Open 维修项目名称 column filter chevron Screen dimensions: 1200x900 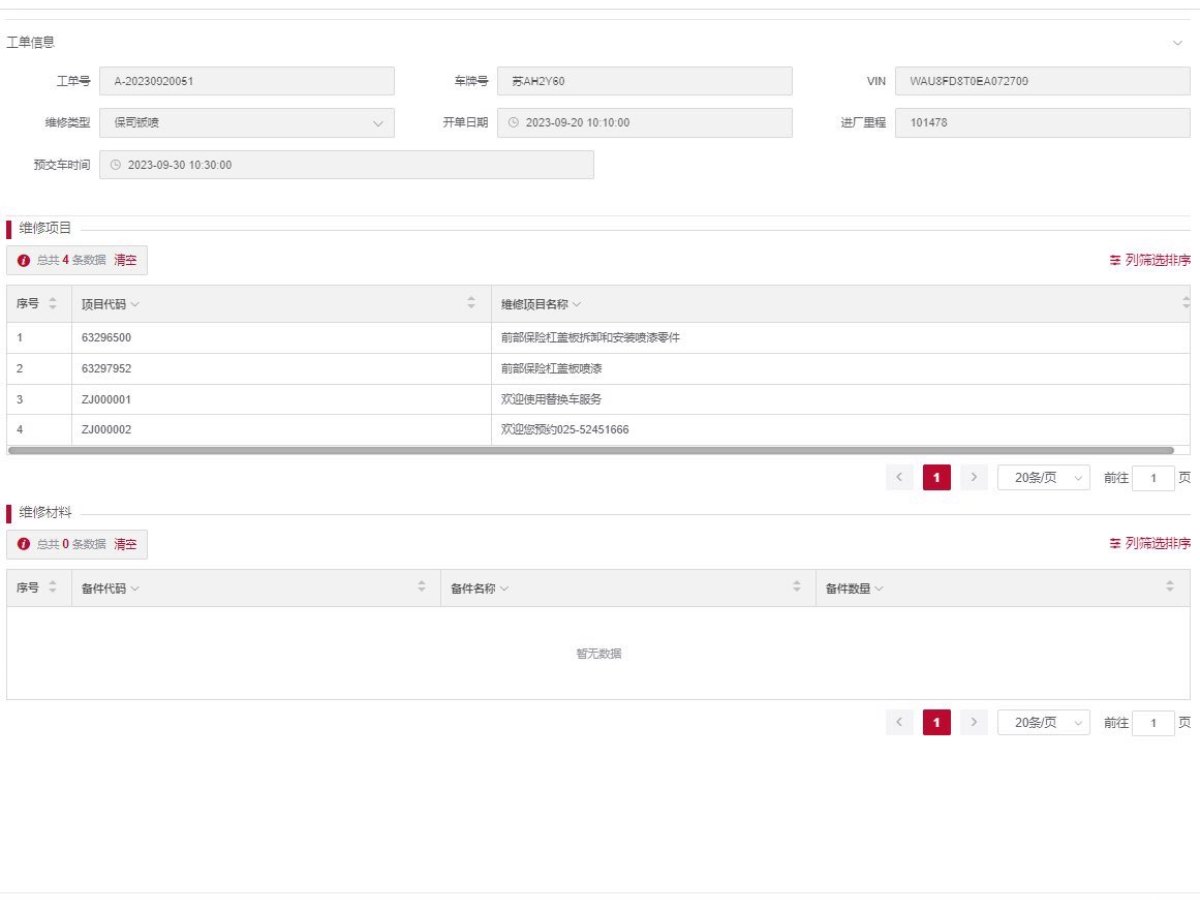tap(577, 305)
